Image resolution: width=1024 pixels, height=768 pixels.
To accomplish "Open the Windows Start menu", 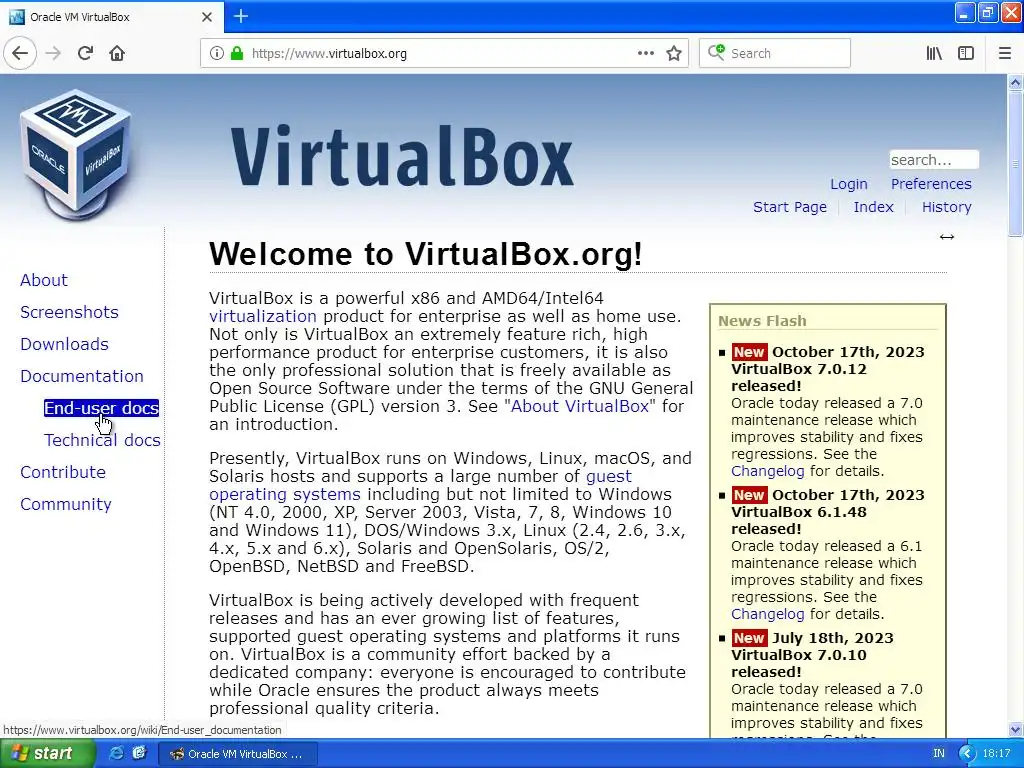I will tap(46, 754).
